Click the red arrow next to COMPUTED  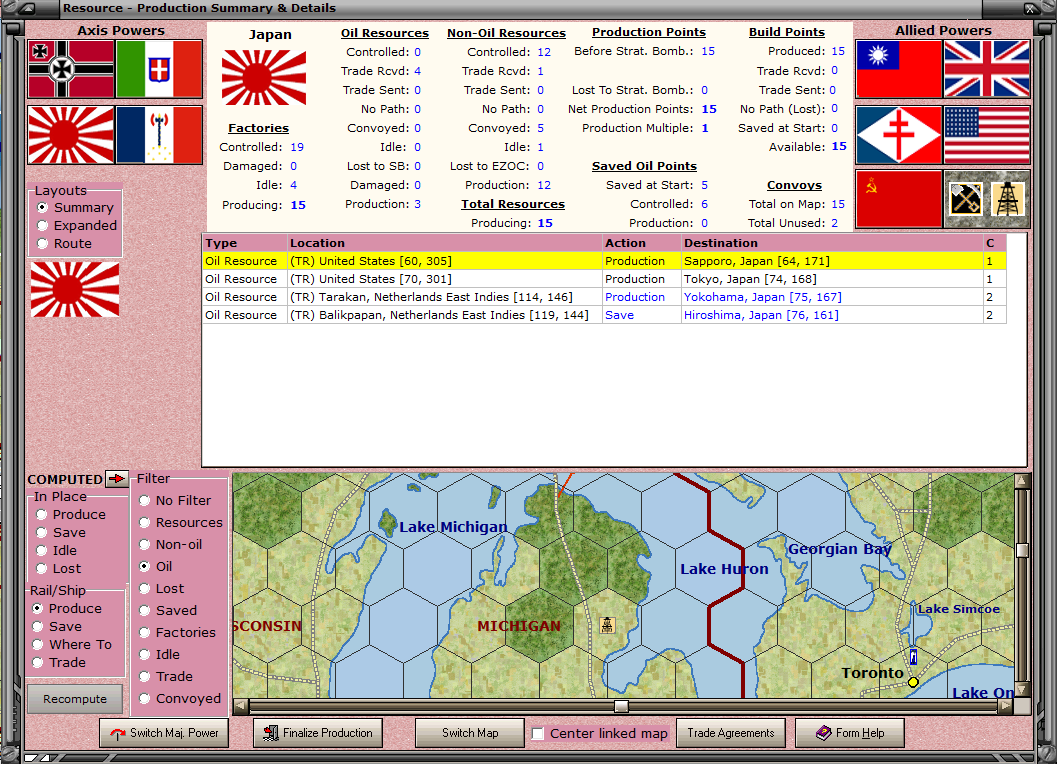[117, 479]
